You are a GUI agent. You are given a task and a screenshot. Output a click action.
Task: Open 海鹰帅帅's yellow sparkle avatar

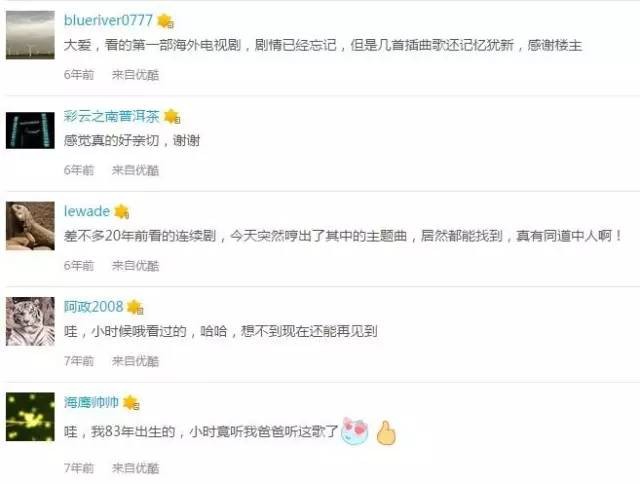[30, 417]
